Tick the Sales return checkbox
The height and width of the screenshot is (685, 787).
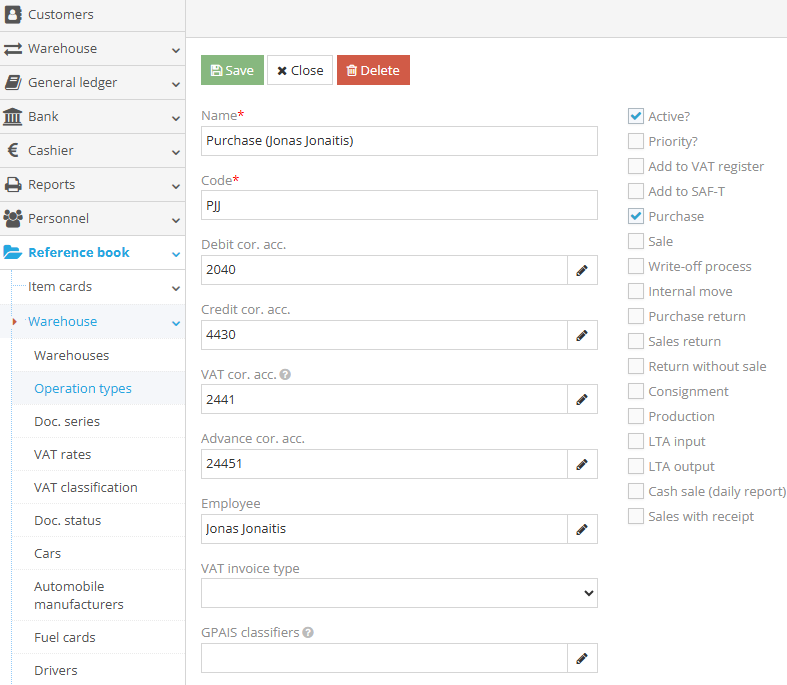(x=636, y=341)
